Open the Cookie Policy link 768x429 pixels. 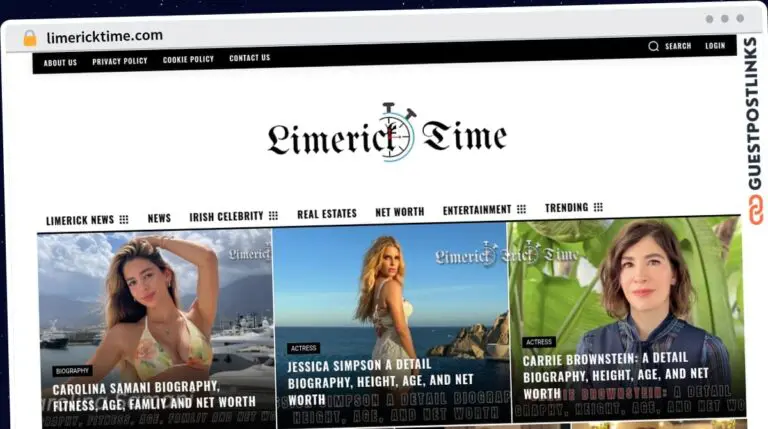(x=189, y=59)
